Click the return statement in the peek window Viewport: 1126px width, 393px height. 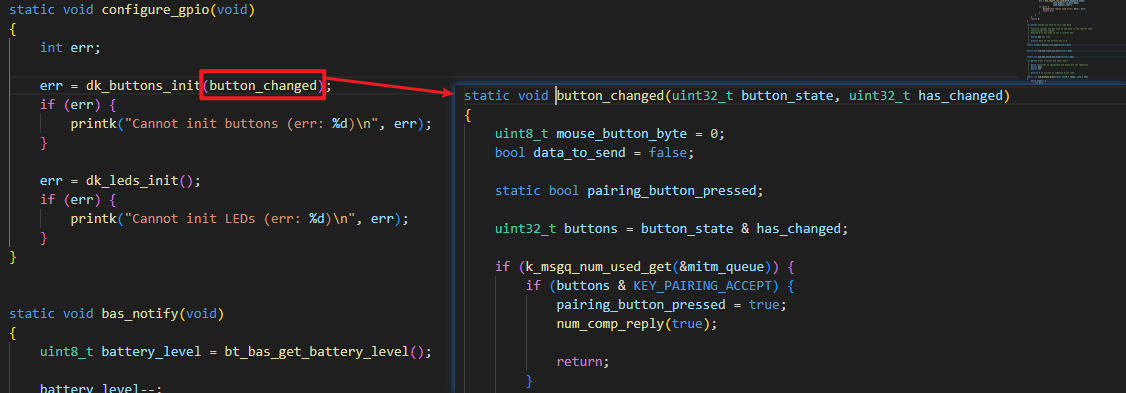tap(583, 361)
